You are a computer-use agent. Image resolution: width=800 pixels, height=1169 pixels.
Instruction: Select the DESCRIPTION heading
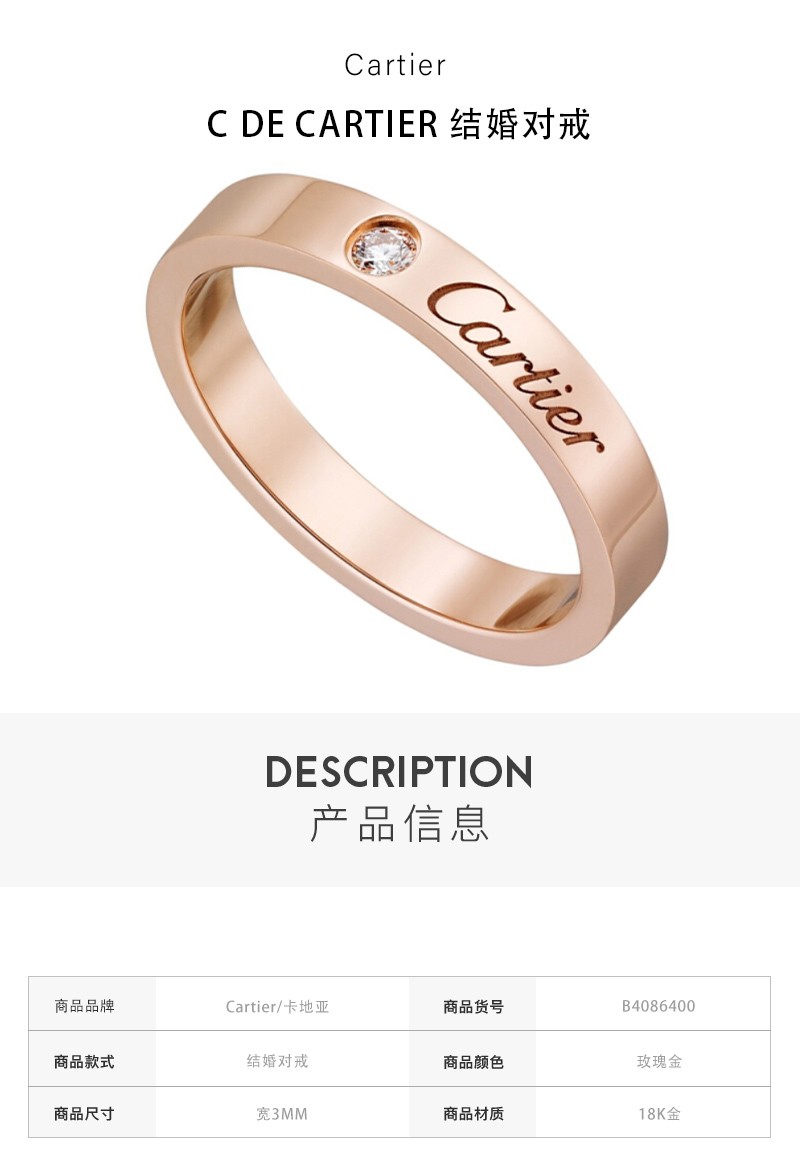click(x=399, y=772)
